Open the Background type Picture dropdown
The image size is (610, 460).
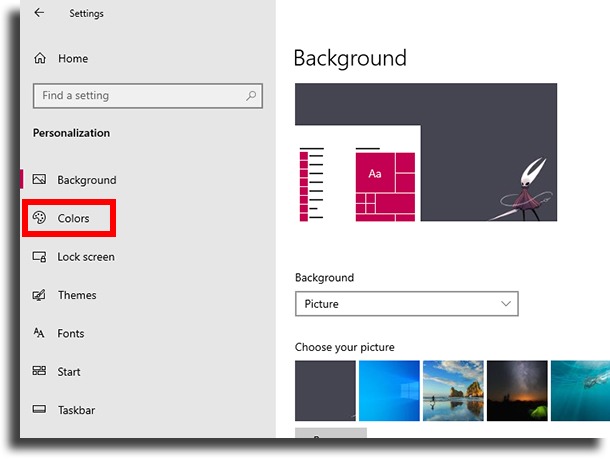407,304
